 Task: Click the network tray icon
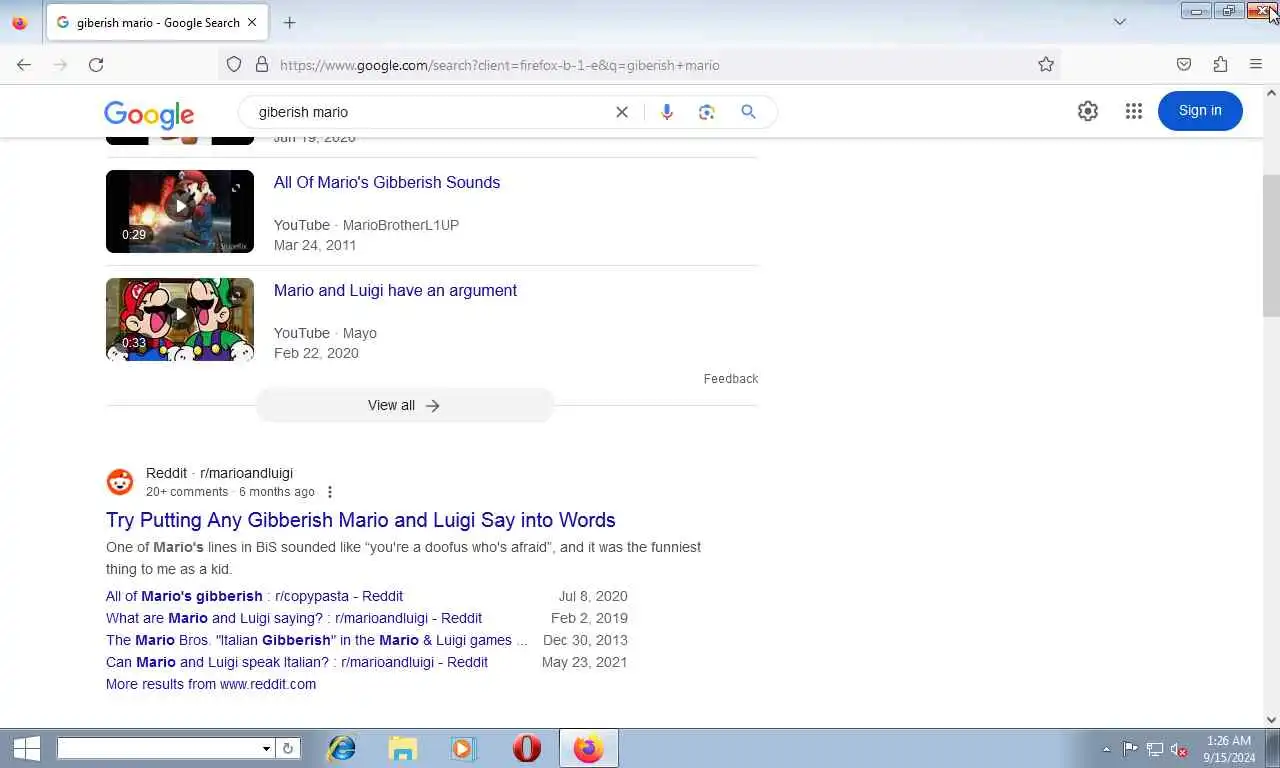(1155, 749)
